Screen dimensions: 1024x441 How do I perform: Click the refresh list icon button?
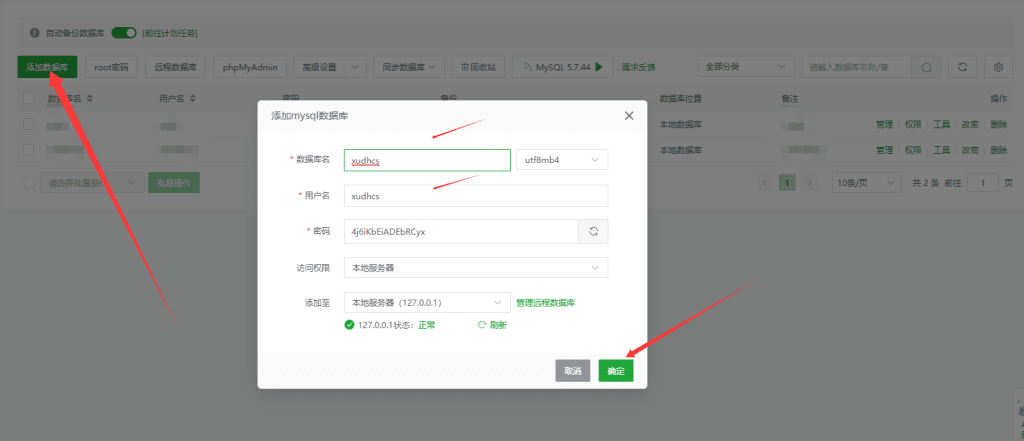tap(962, 67)
